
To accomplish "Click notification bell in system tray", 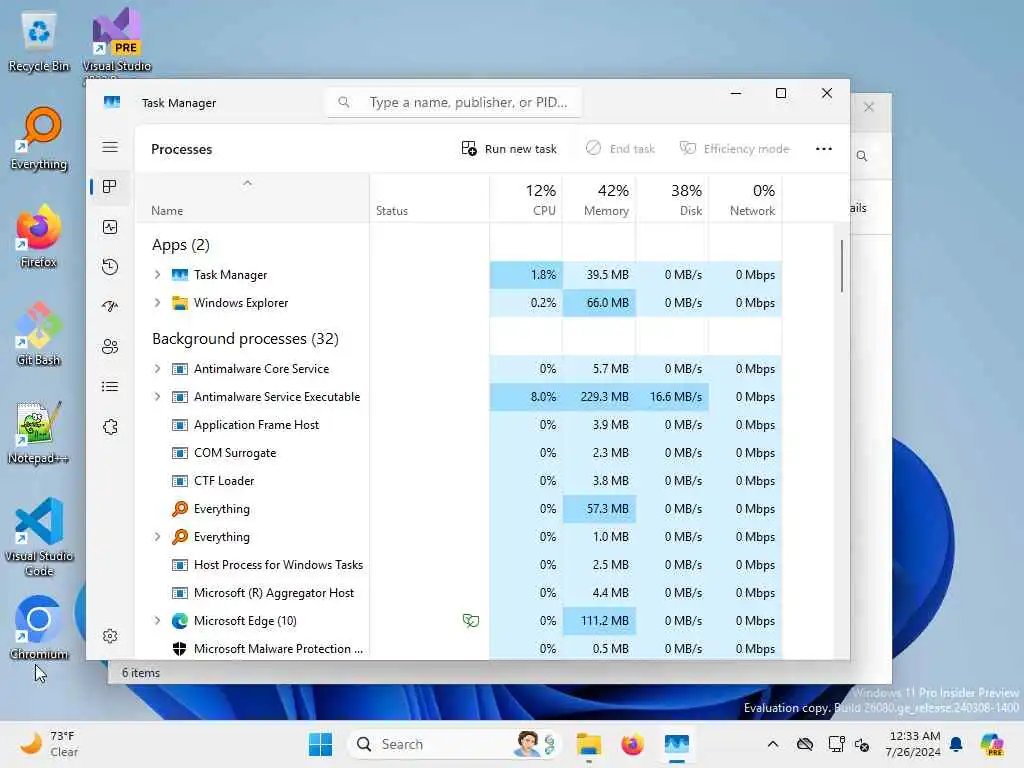I will [x=956, y=744].
